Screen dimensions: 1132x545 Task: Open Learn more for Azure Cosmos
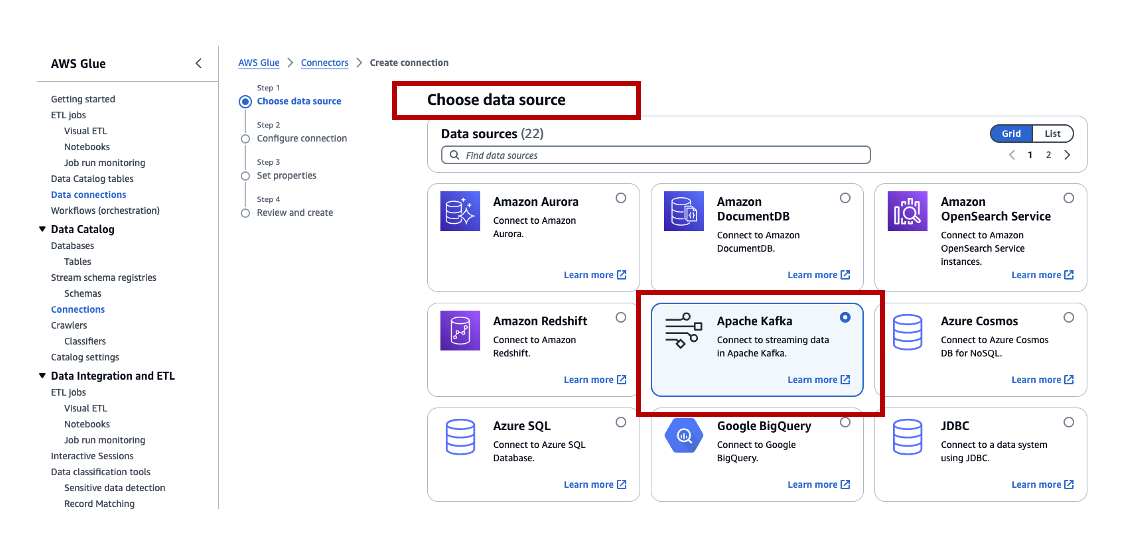point(1042,380)
